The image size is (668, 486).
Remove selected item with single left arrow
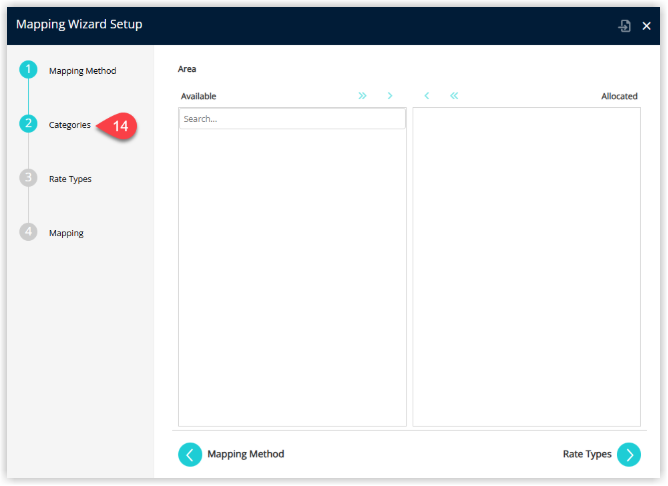(x=426, y=95)
